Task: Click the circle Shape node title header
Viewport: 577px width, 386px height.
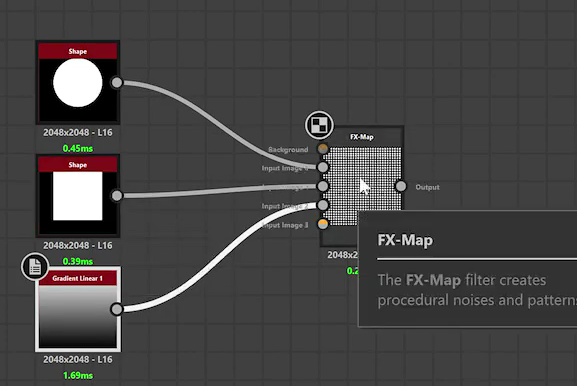Action: click(x=78, y=51)
